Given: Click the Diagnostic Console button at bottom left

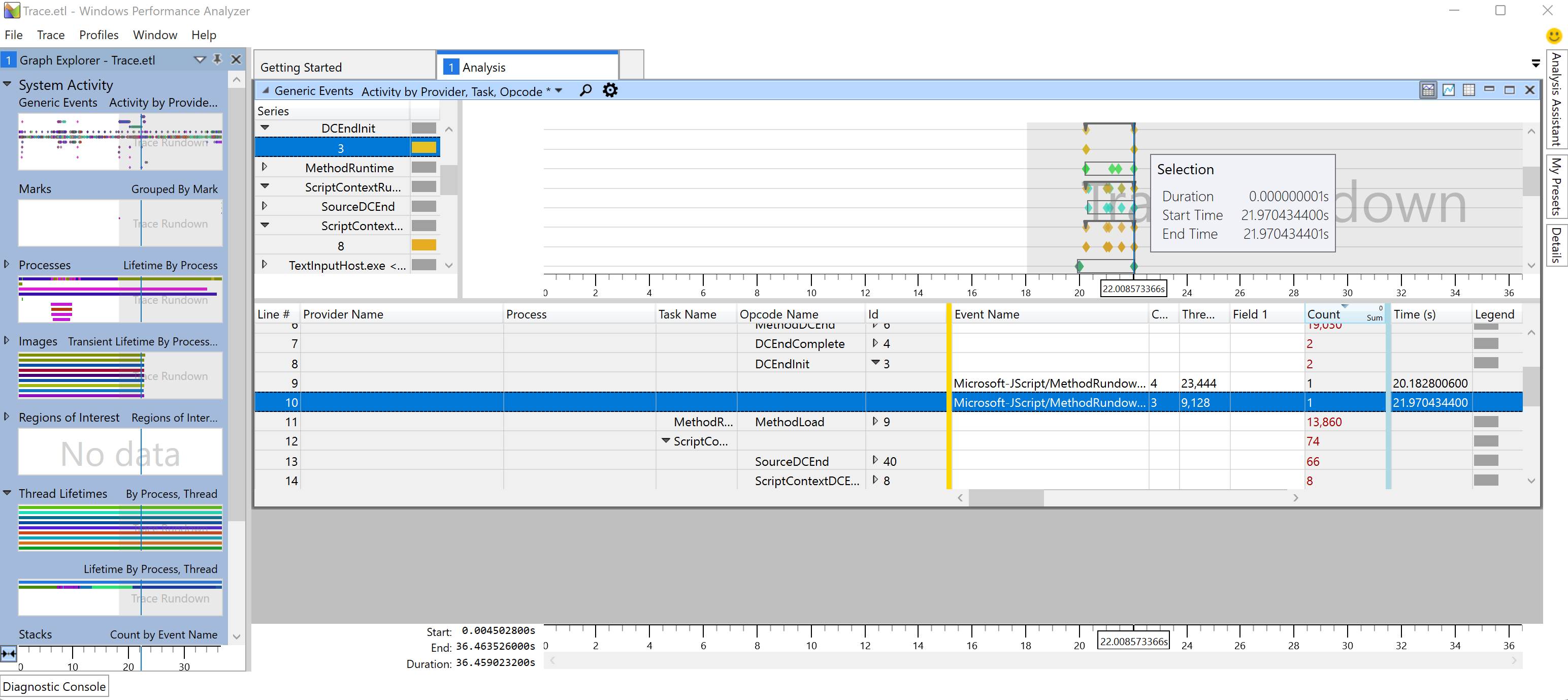Looking at the screenshot, I should pos(54,688).
